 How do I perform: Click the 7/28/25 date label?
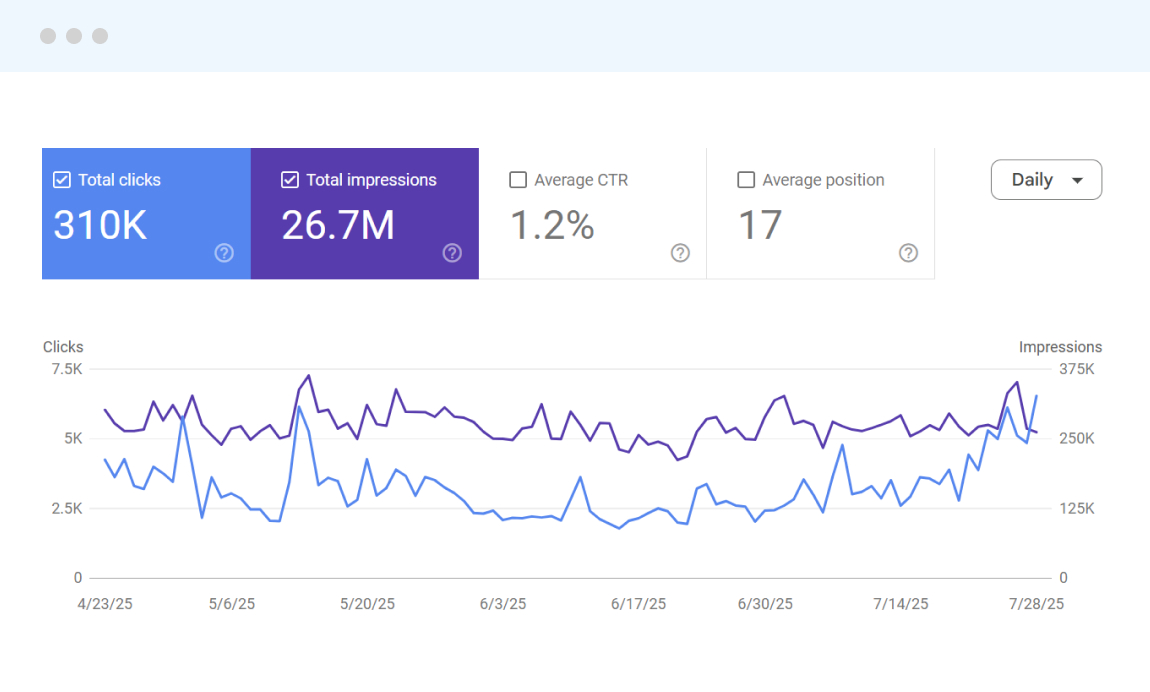click(1036, 604)
